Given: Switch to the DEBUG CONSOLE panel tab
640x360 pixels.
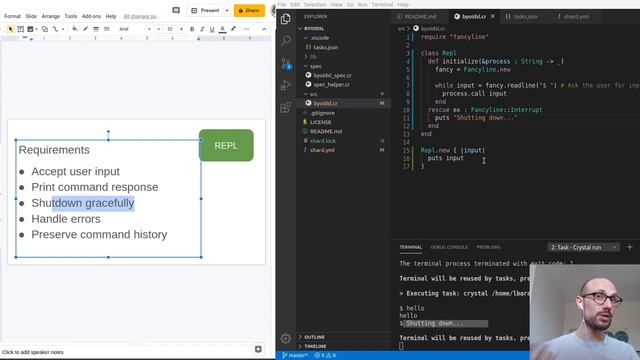Looking at the screenshot, I should [x=449, y=247].
